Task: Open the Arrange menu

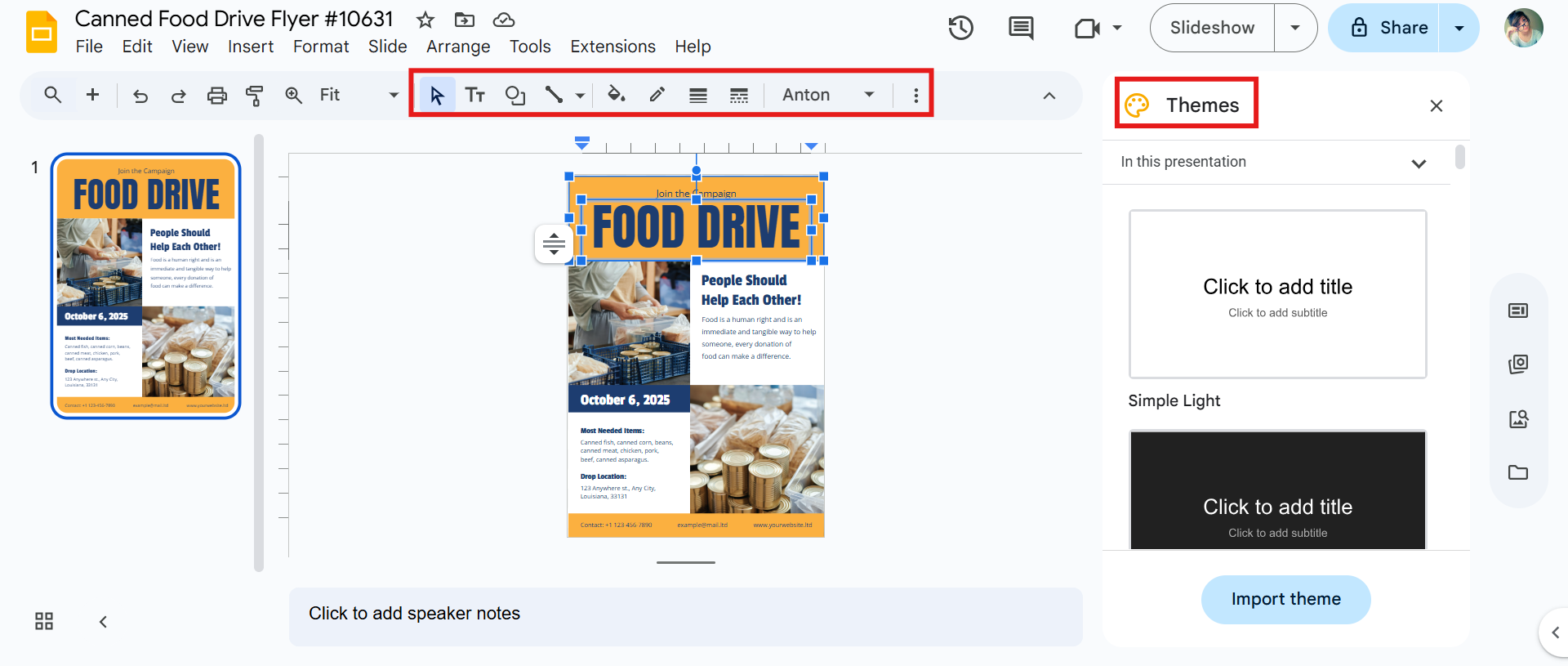Action: [458, 47]
